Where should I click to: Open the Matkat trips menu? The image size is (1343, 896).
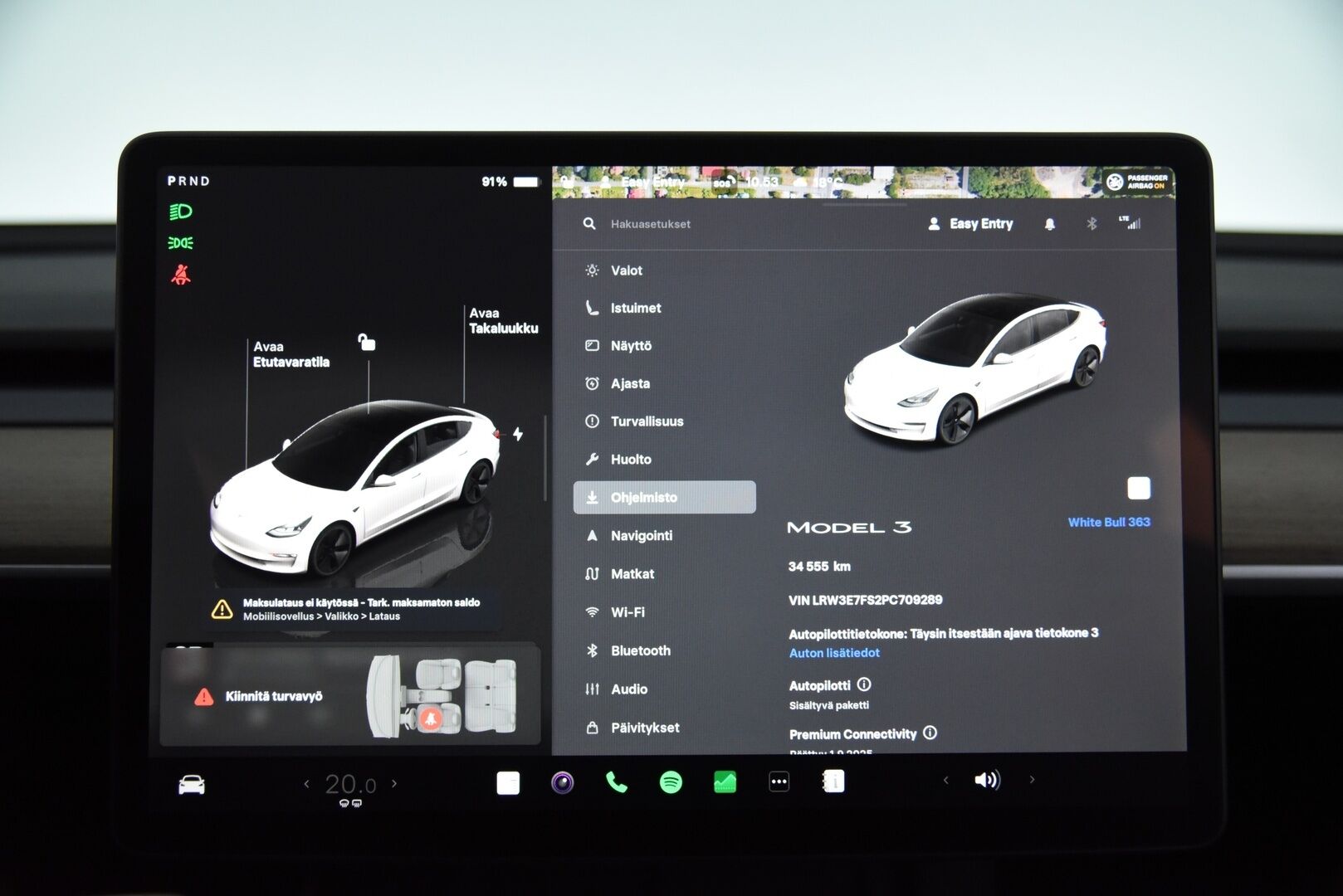point(620,574)
